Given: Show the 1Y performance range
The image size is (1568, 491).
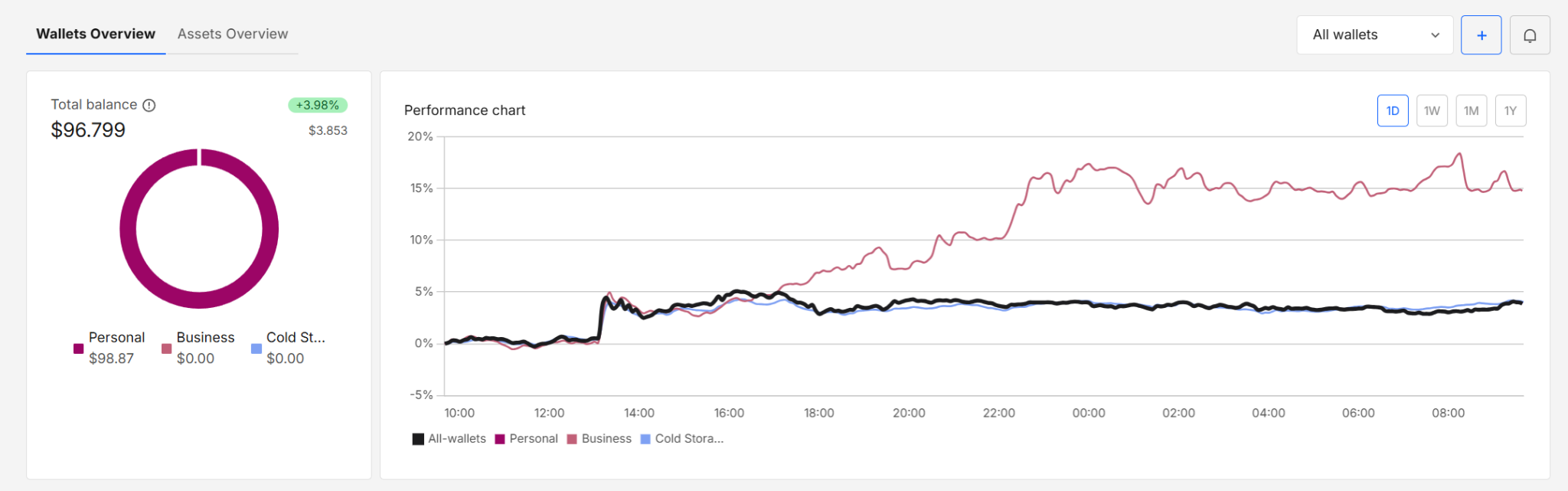Looking at the screenshot, I should 1510,111.
